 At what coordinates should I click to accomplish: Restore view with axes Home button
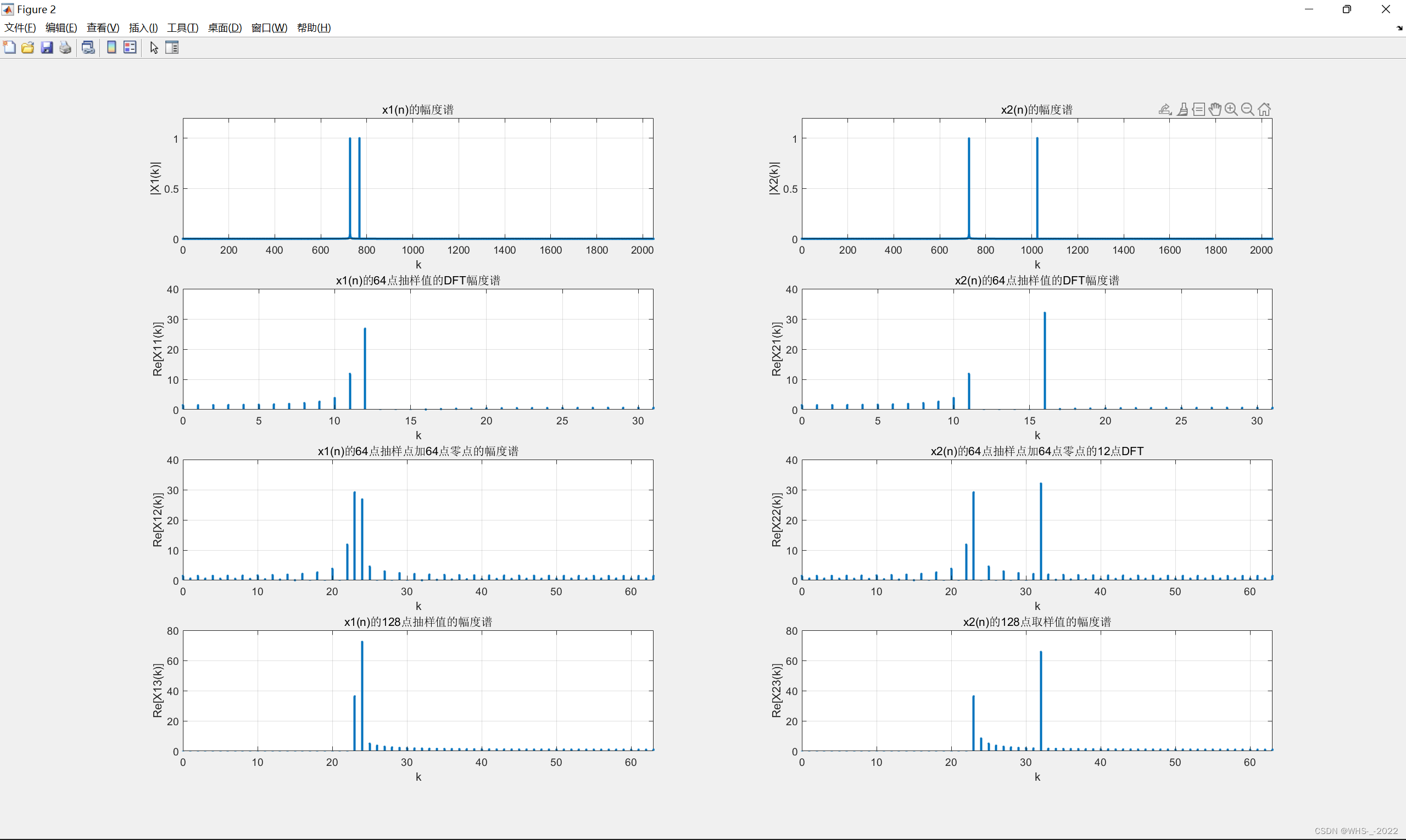(x=1264, y=109)
